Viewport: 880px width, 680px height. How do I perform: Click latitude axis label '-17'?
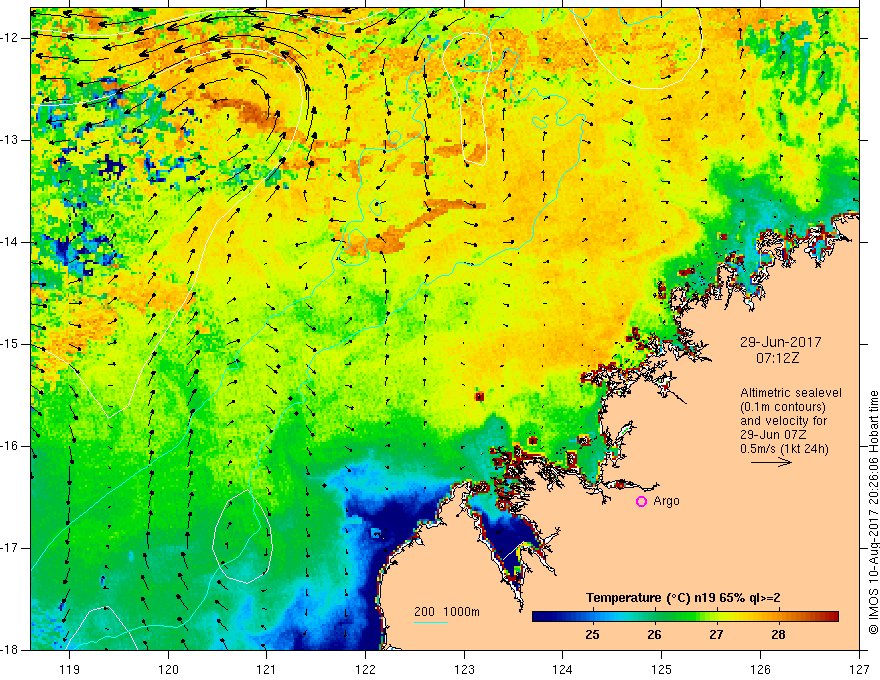[11, 548]
